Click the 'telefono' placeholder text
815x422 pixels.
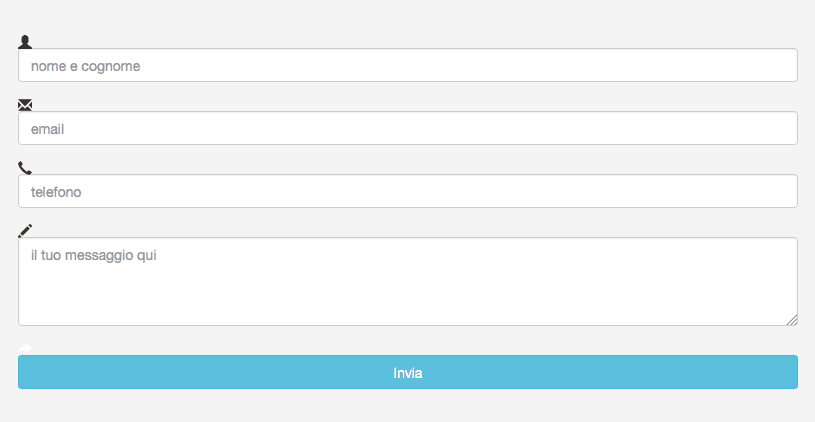point(56,192)
